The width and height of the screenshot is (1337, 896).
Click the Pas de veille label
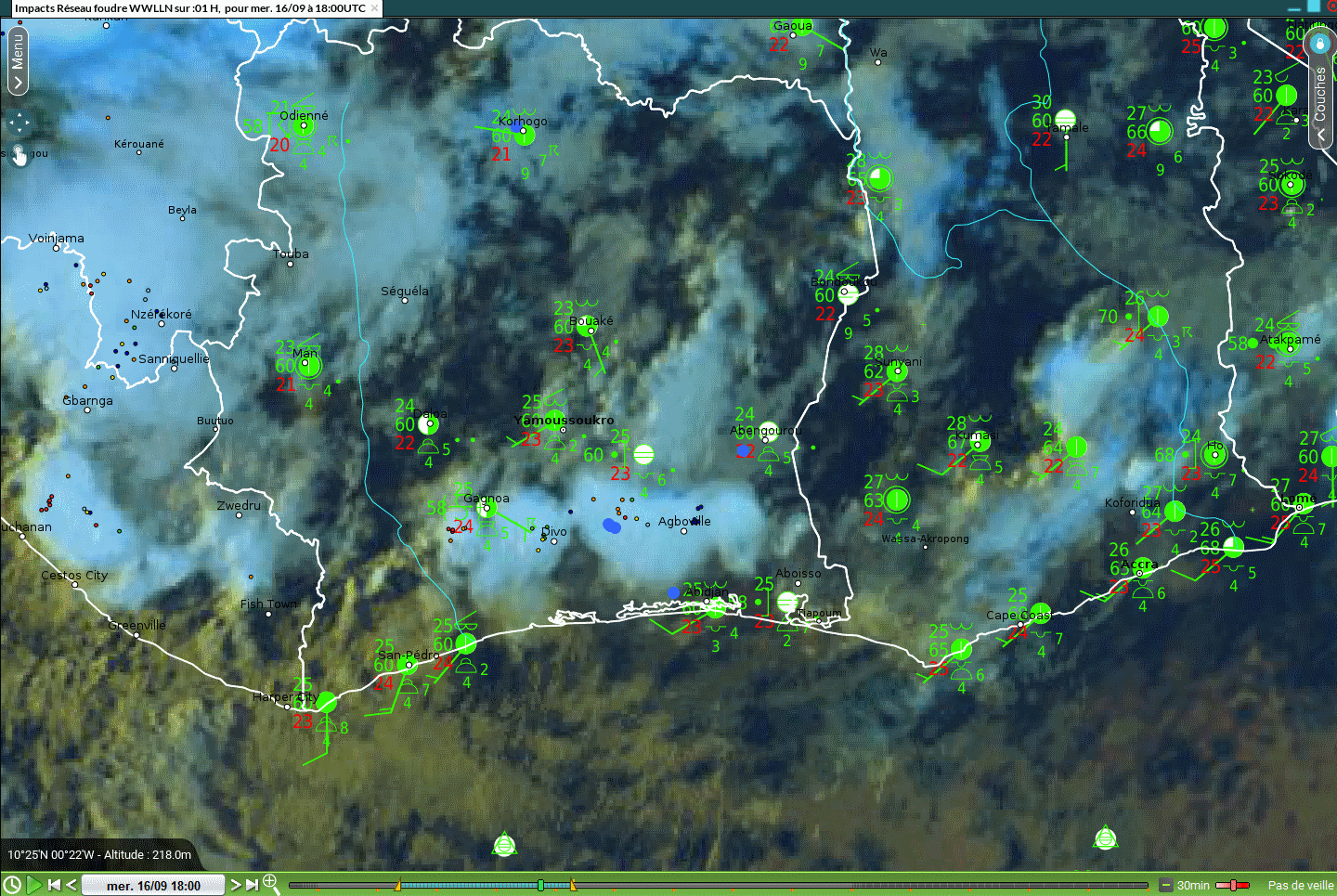(x=1301, y=886)
